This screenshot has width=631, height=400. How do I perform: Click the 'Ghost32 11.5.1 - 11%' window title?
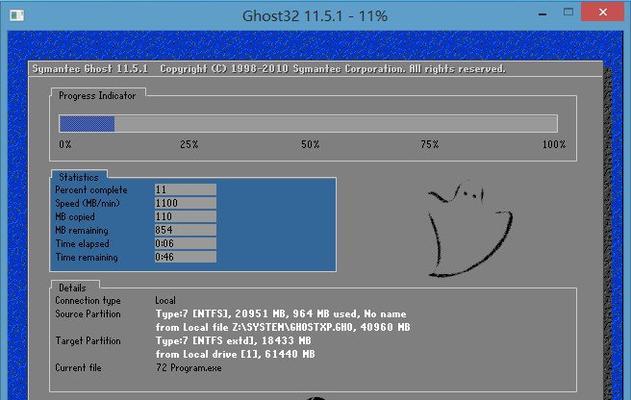point(315,16)
